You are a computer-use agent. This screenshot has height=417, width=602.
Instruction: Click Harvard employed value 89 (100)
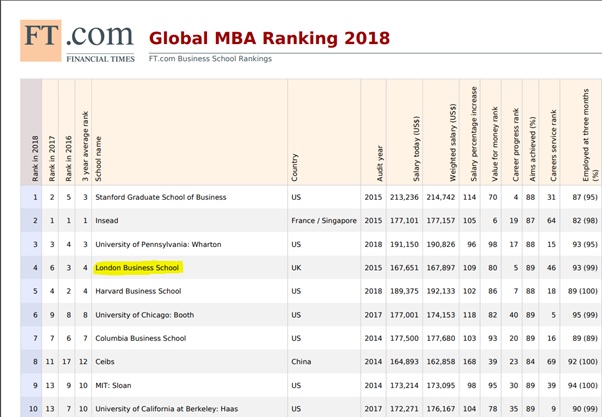pos(583,291)
